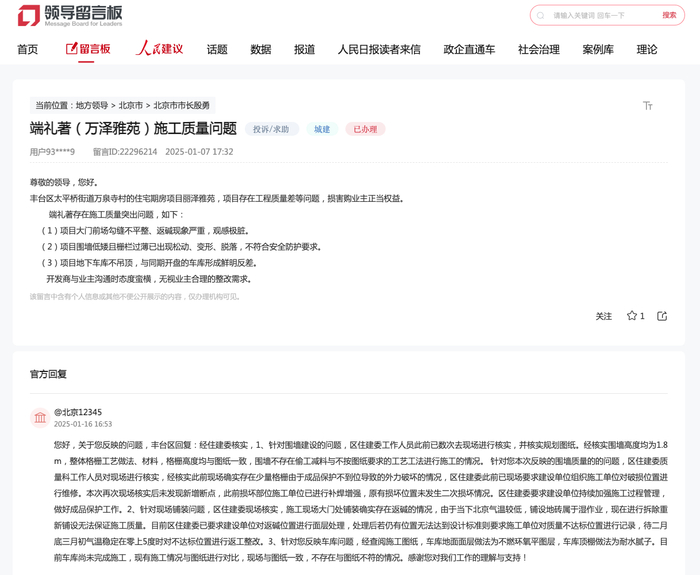Open the 人民建议 menu item
The height and width of the screenshot is (575, 700).
pyautogui.click(x=159, y=49)
